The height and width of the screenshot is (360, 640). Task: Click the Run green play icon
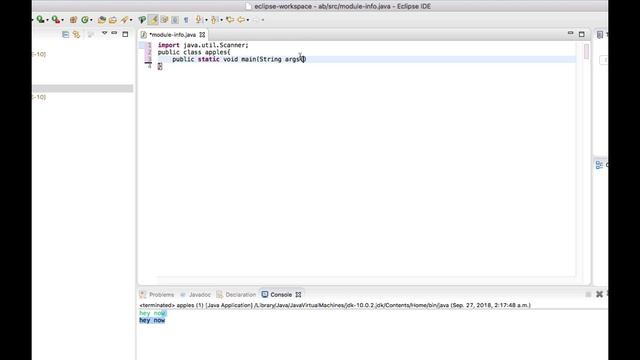pyautogui.click(x=40, y=20)
